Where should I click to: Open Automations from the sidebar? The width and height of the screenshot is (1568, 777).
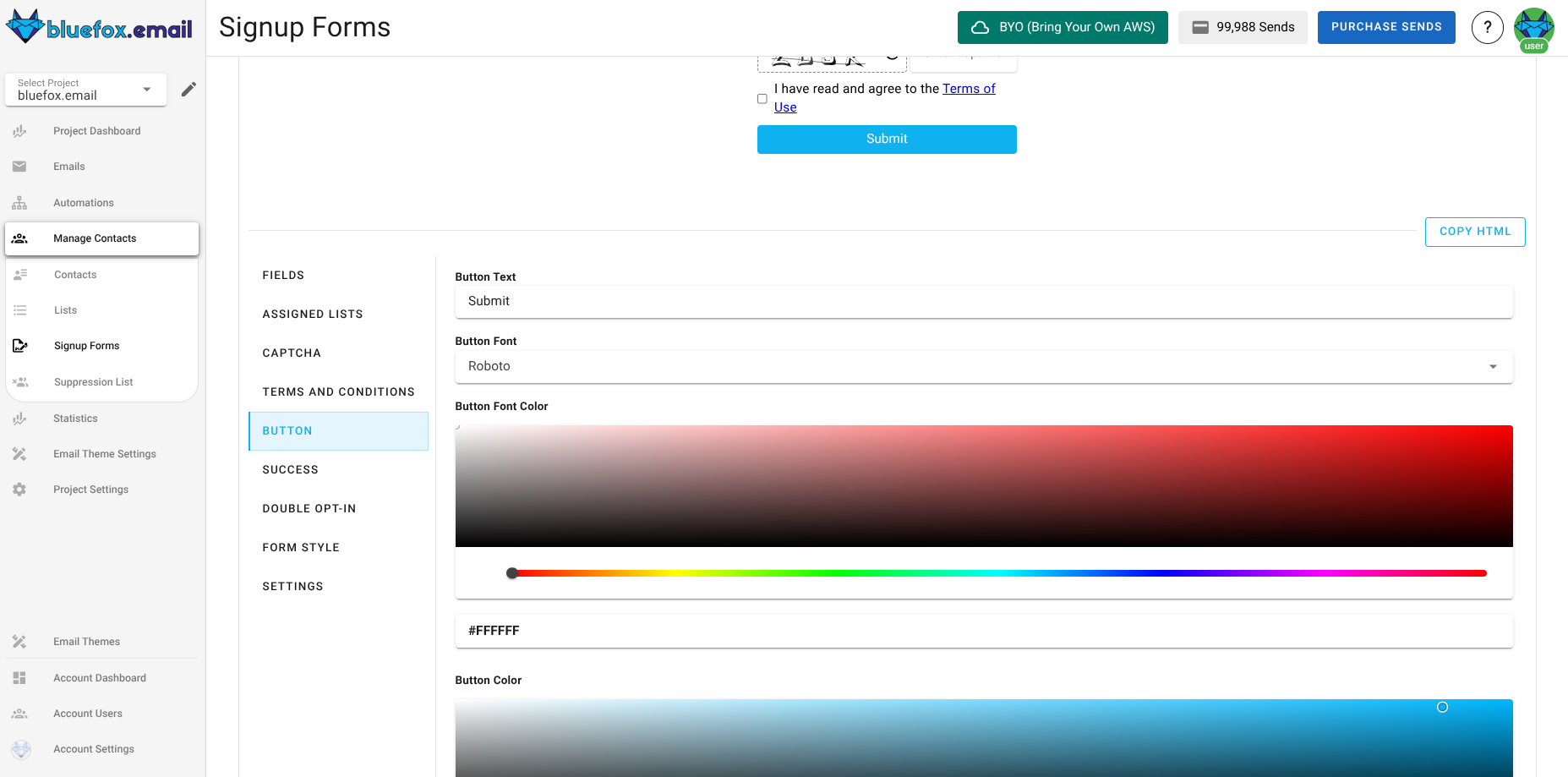pyautogui.click(x=19, y=202)
